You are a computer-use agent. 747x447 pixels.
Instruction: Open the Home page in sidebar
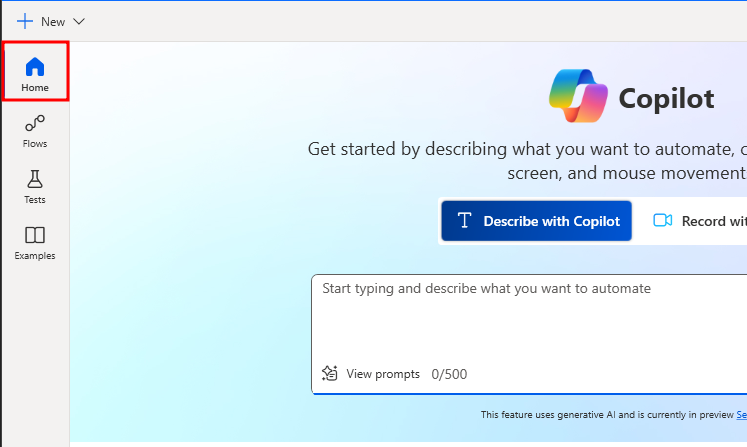point(35,71)
